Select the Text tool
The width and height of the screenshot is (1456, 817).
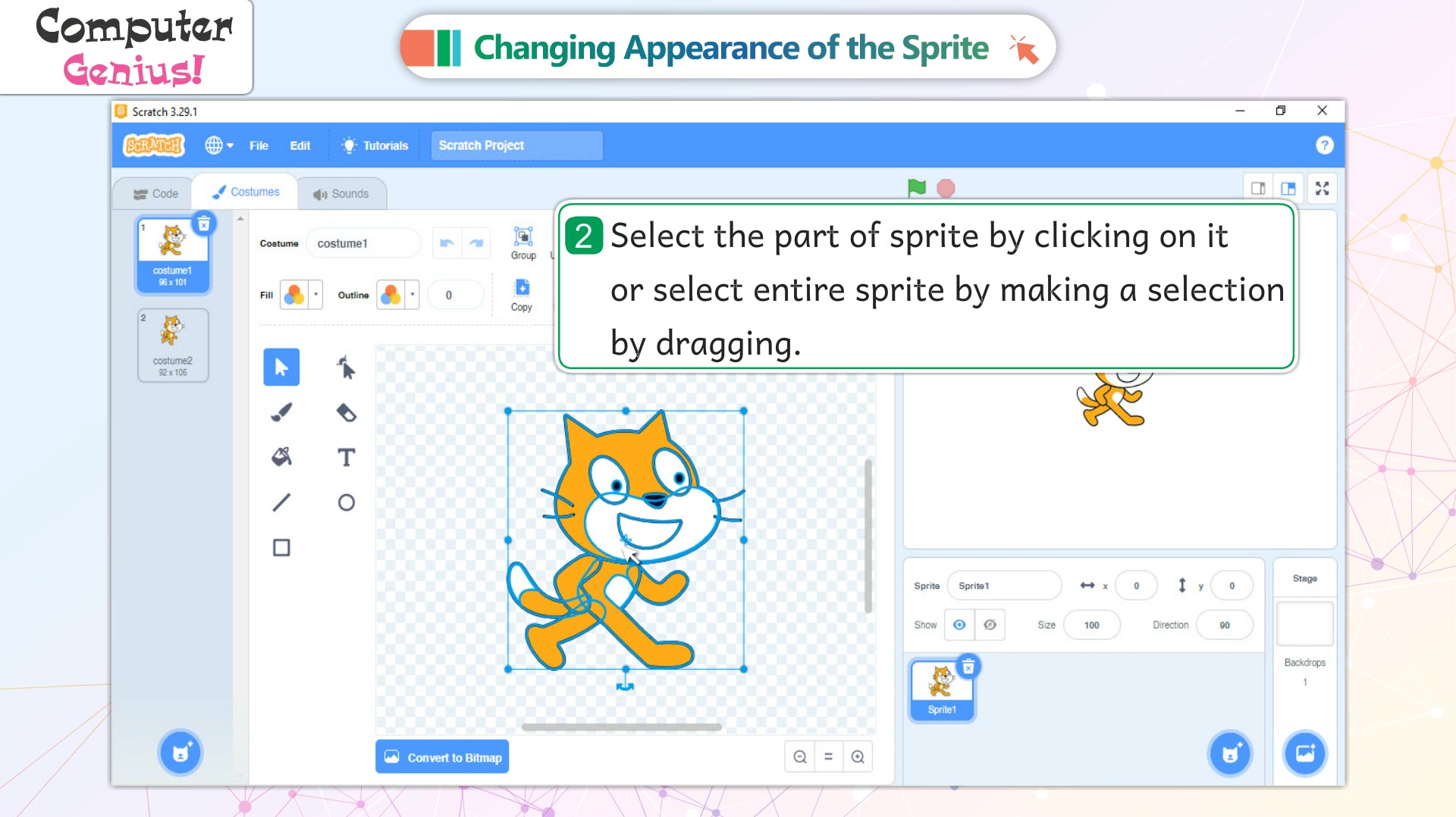346,457
